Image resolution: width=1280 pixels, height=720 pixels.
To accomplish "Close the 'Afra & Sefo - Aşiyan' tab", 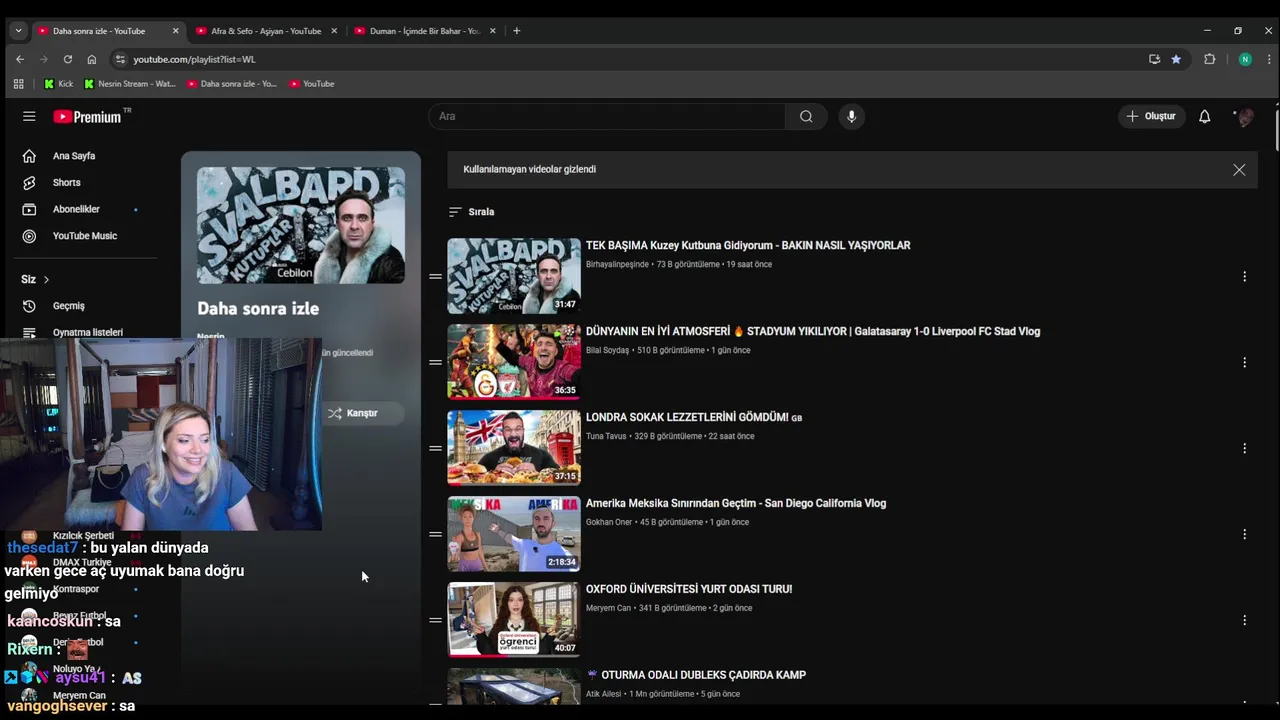I will pyautogui.click(x=334, y=31).
